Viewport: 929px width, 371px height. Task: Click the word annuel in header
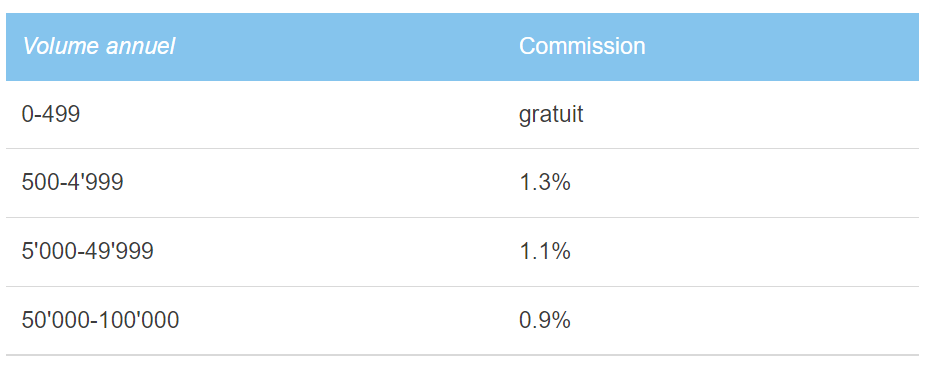(140, 46)
